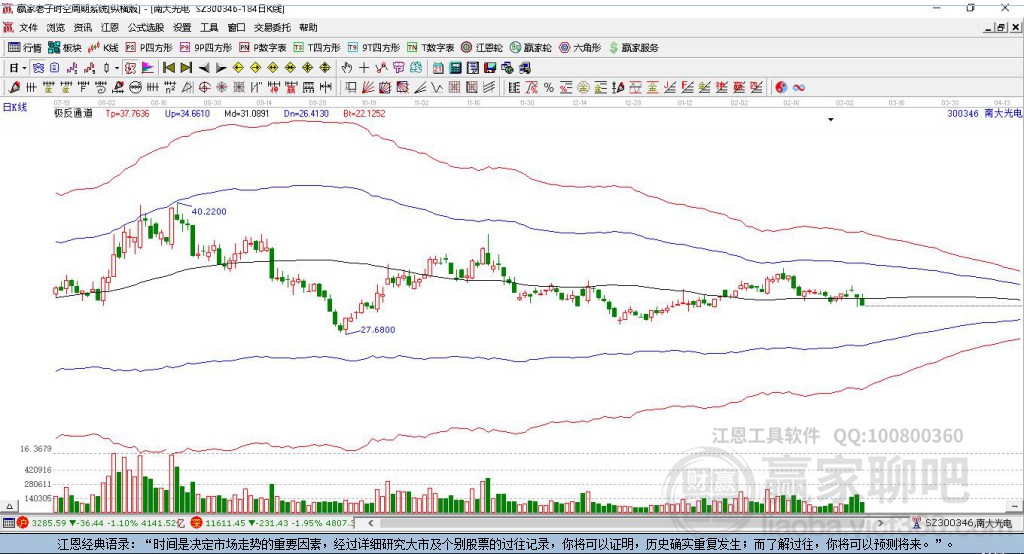Click the 27.6800 low price label
Viewport: 1024px width, 554px height.
click(377, 330)
